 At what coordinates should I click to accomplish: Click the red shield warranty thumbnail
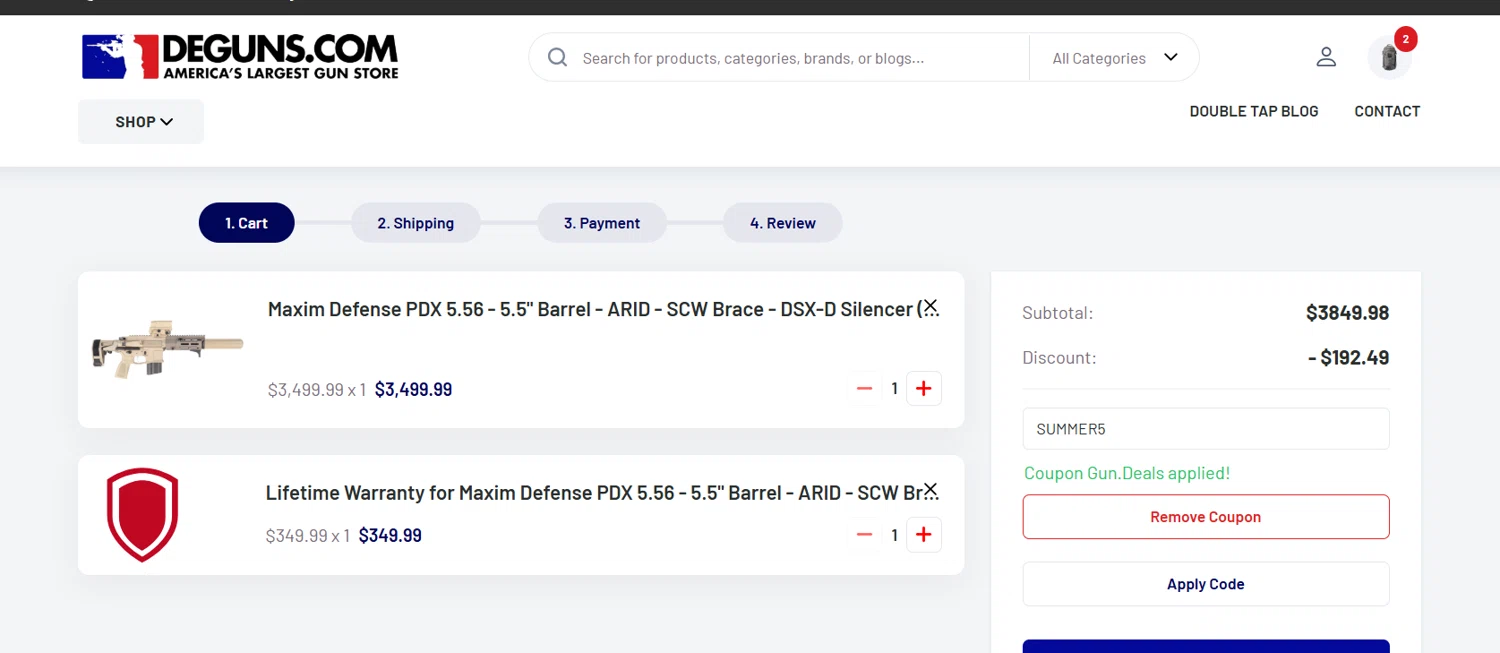click(x=142, y=515)
